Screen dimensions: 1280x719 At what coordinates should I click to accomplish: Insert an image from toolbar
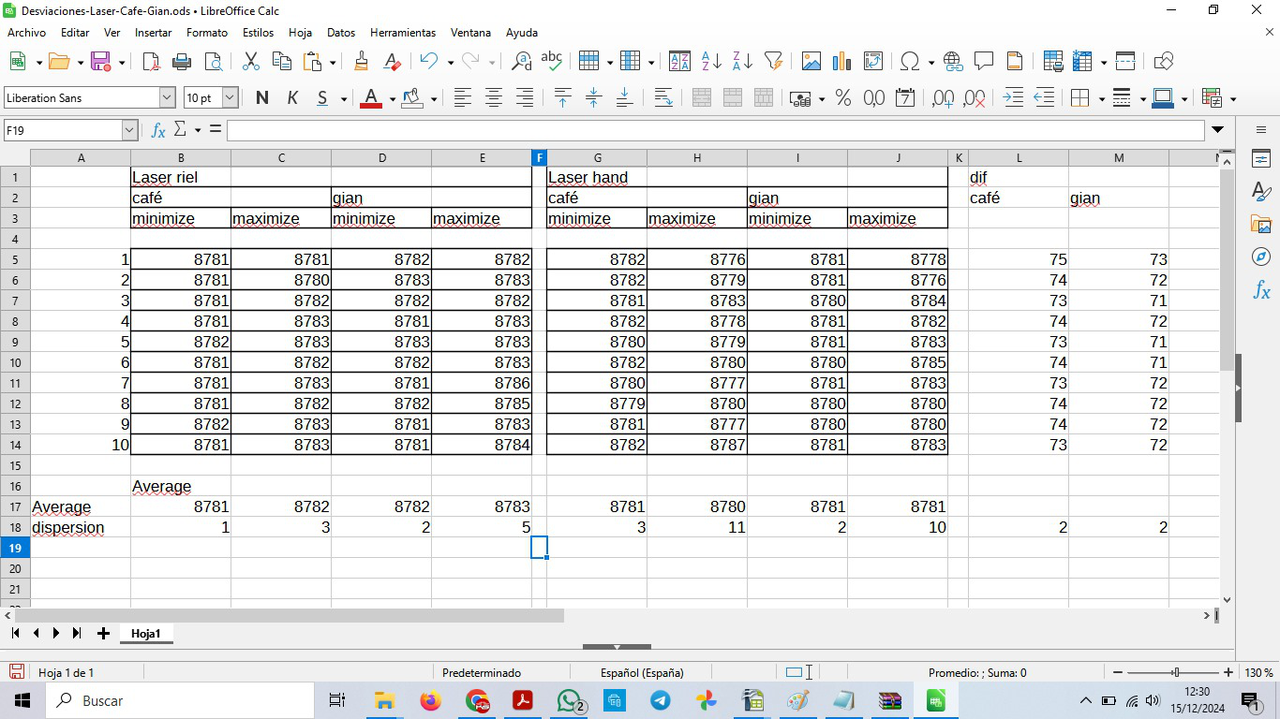click(x=811, y=62)
